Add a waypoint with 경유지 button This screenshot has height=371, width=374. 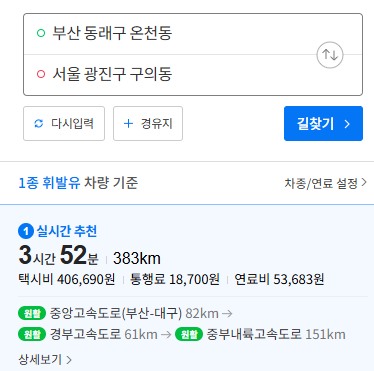click(148, 124)
